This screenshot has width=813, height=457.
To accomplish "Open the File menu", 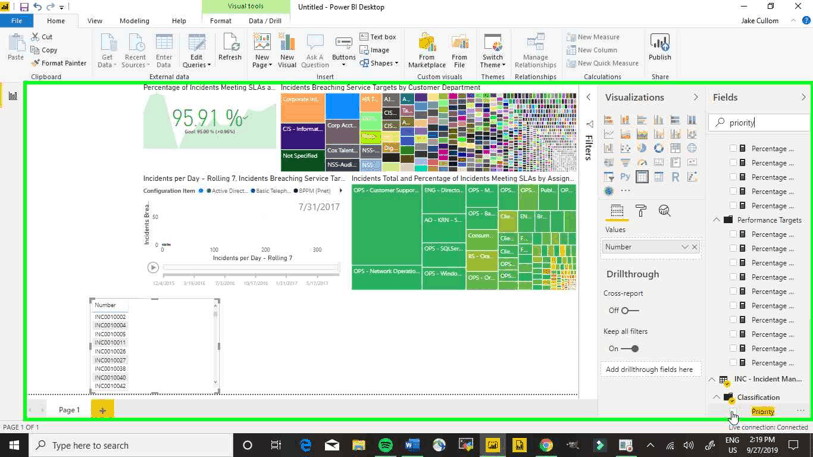I will coord(17,21).
